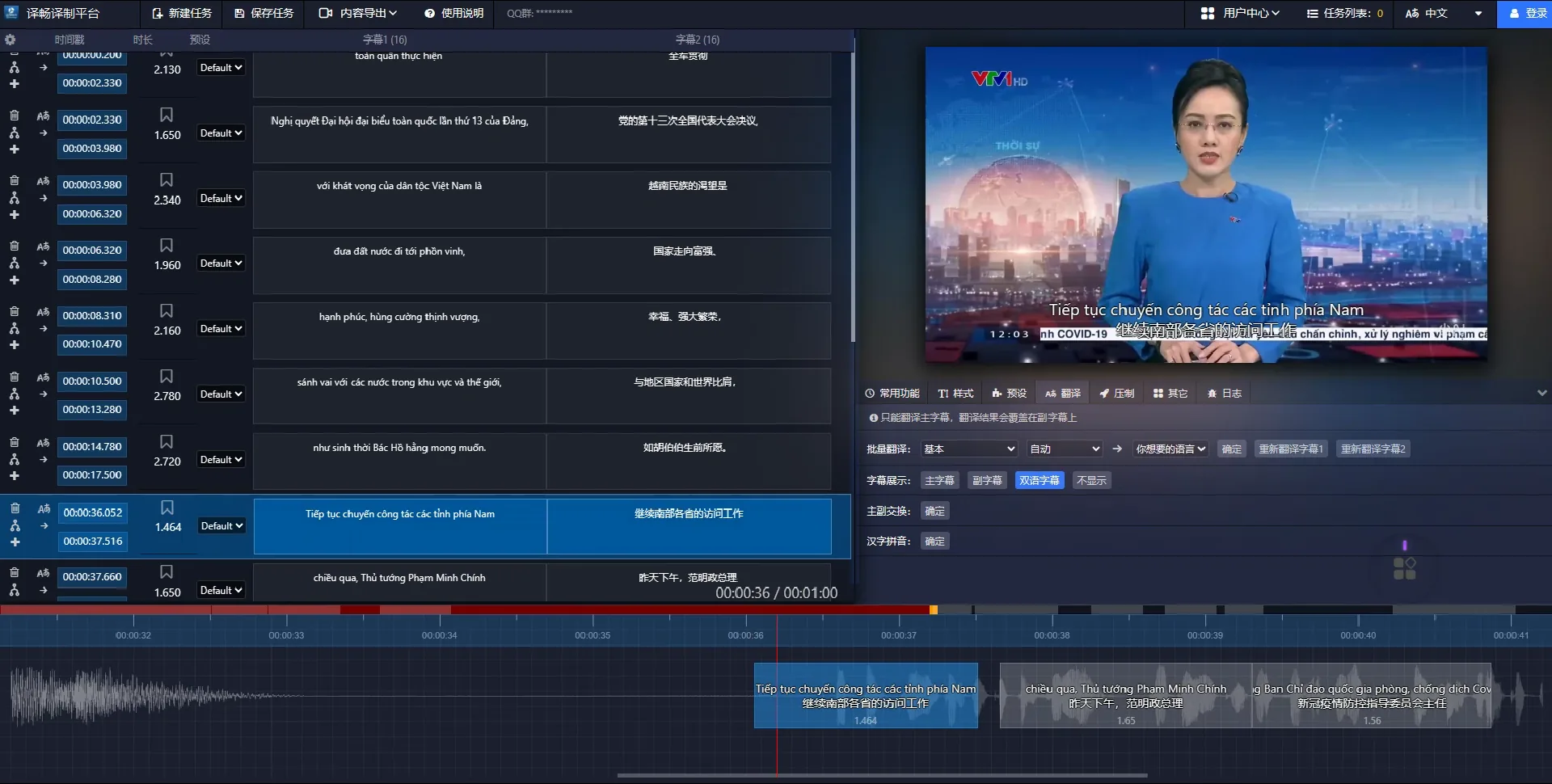Click 确定 next to 主副交换
1552x784 pixels.
pos(934,512)
